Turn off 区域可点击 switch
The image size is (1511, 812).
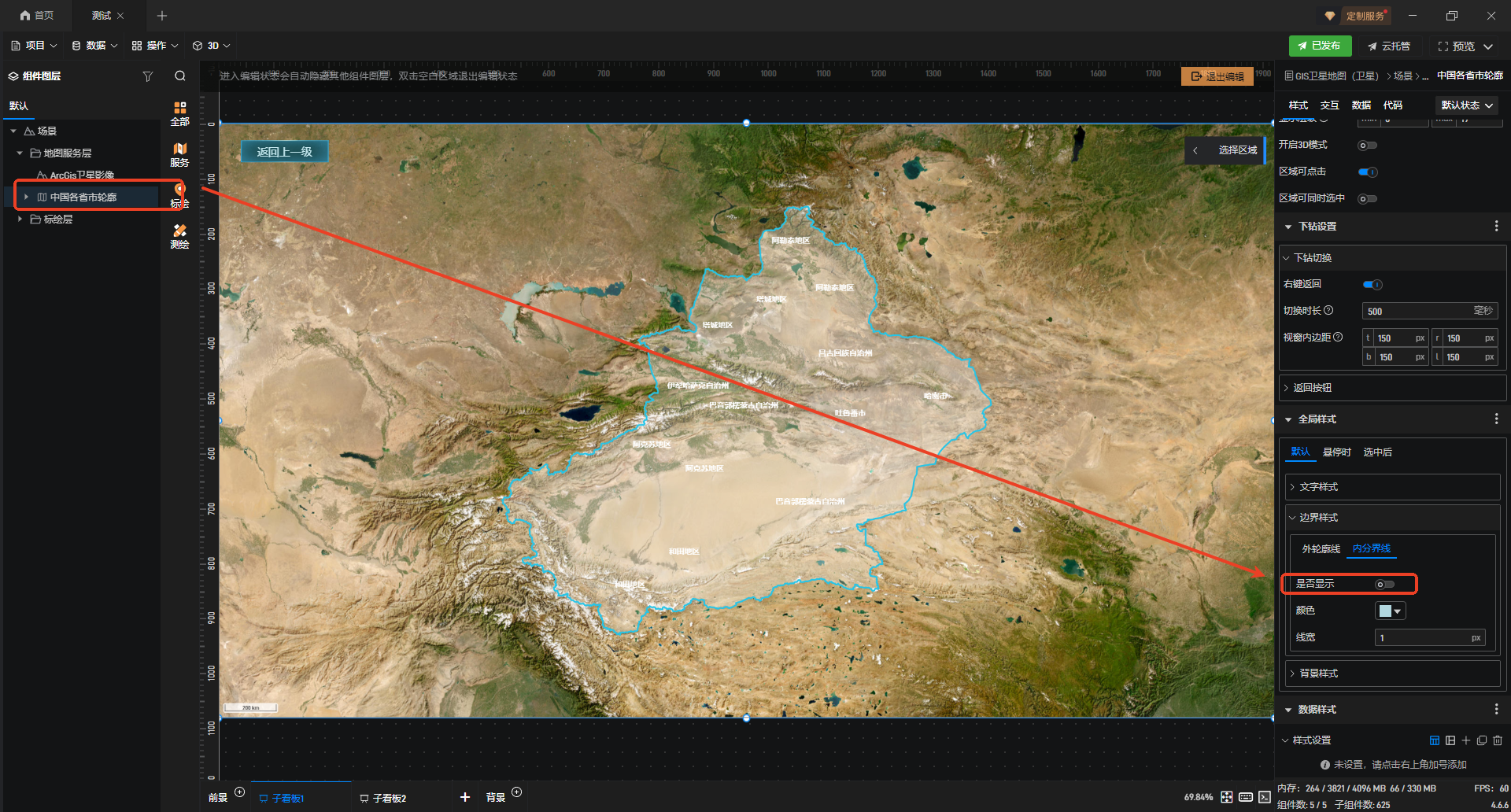tap(1368, 172)
